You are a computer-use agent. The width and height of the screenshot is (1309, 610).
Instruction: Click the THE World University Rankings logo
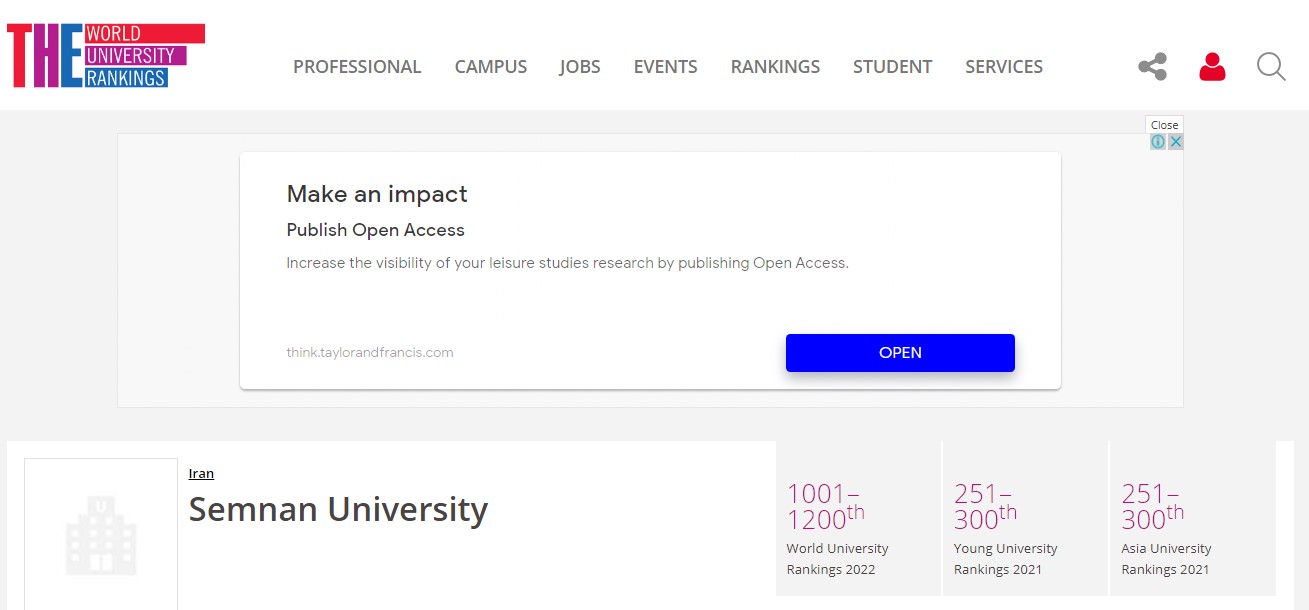click(106, 55)
